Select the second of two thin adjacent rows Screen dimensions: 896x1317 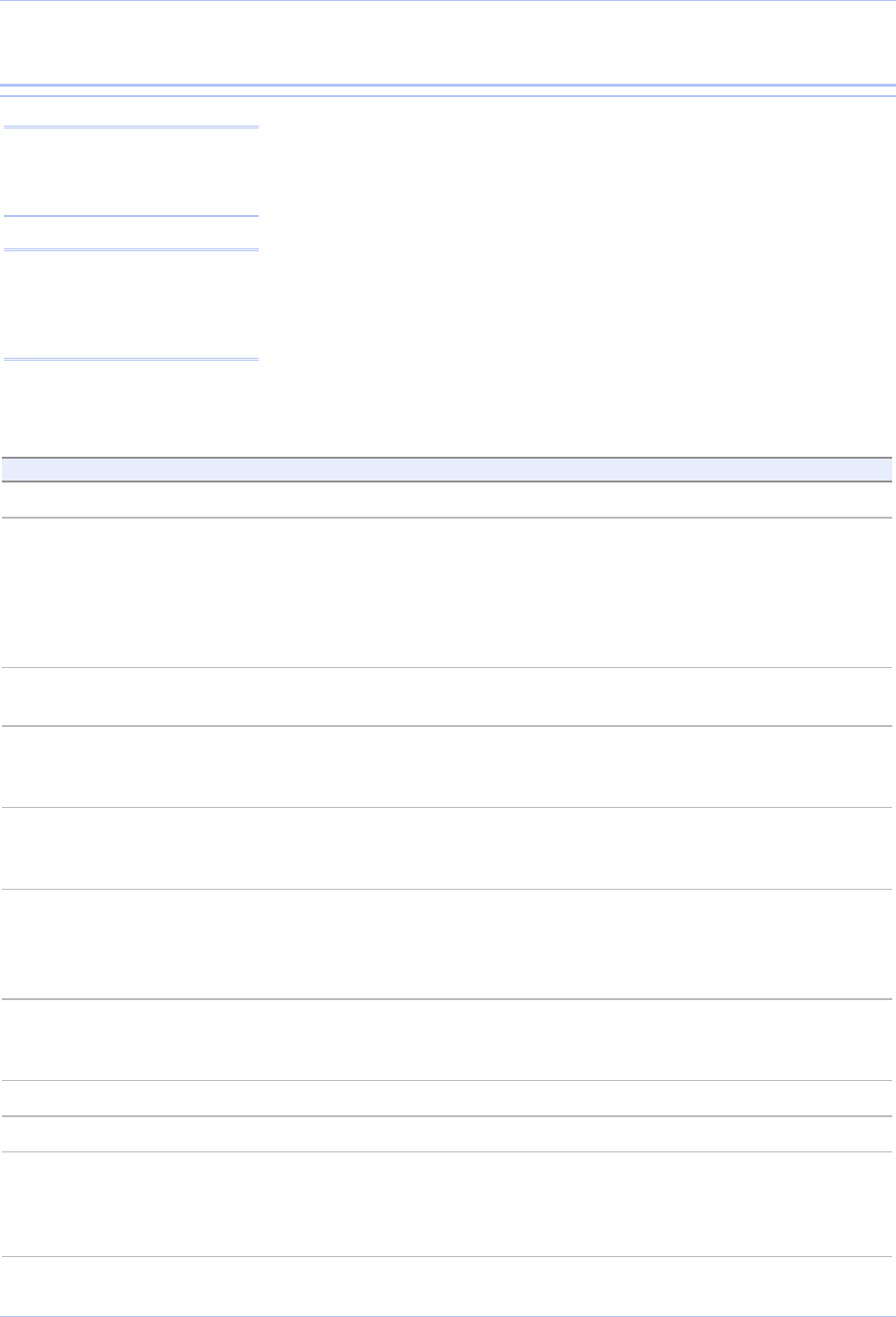[x=447, y=1134]
